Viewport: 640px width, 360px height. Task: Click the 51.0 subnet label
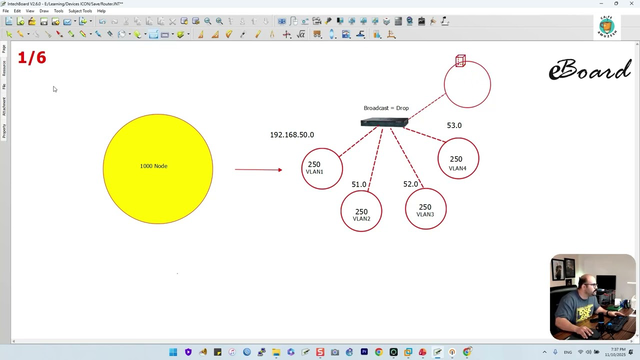(359, 184)
